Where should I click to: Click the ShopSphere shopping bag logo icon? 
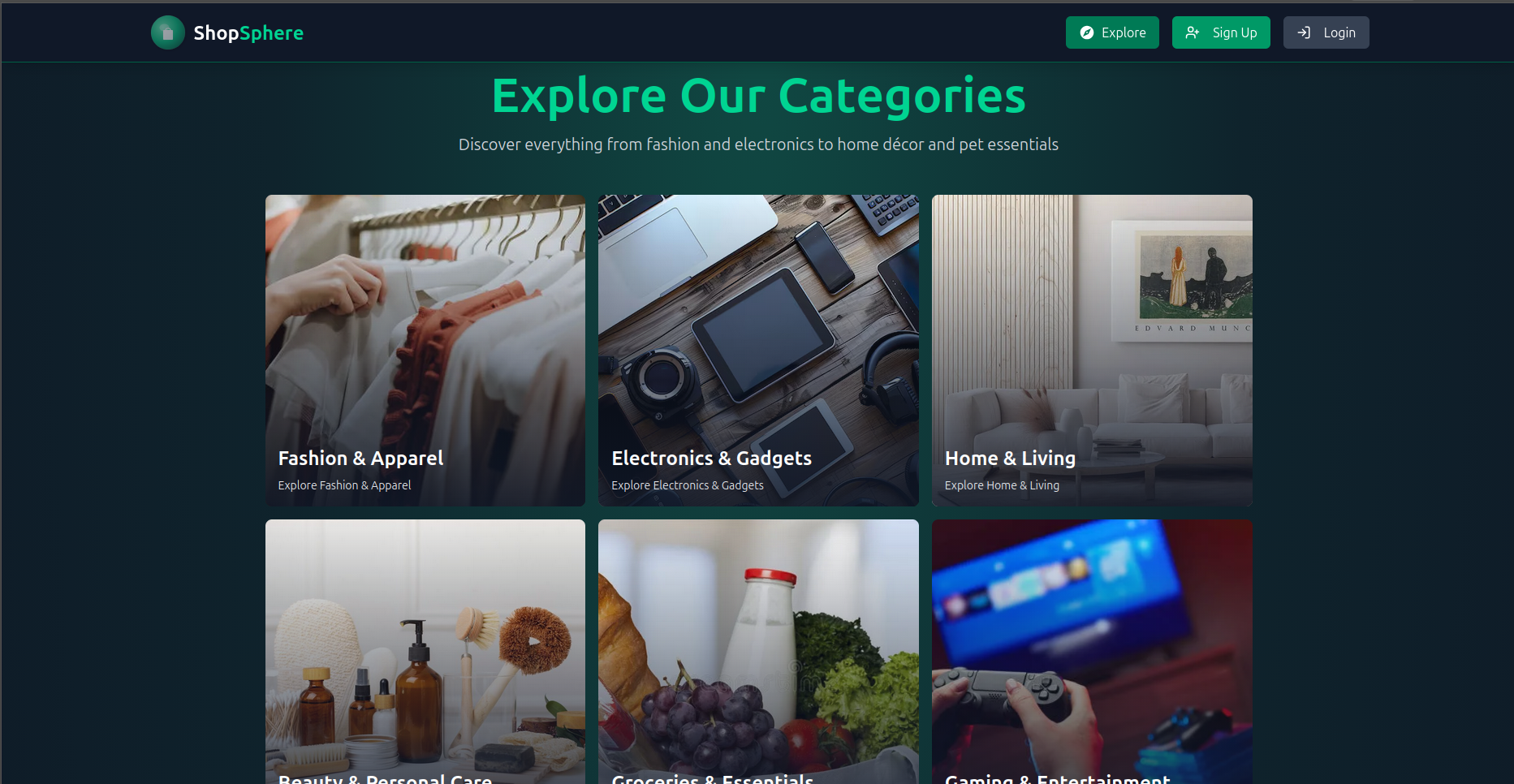click(x=168, y=32)
